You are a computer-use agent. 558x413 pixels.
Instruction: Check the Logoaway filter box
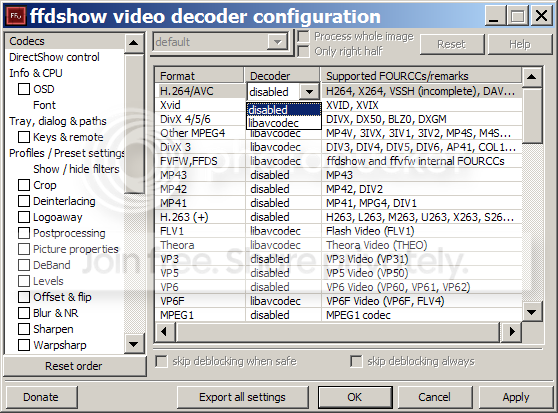(24, 217)
